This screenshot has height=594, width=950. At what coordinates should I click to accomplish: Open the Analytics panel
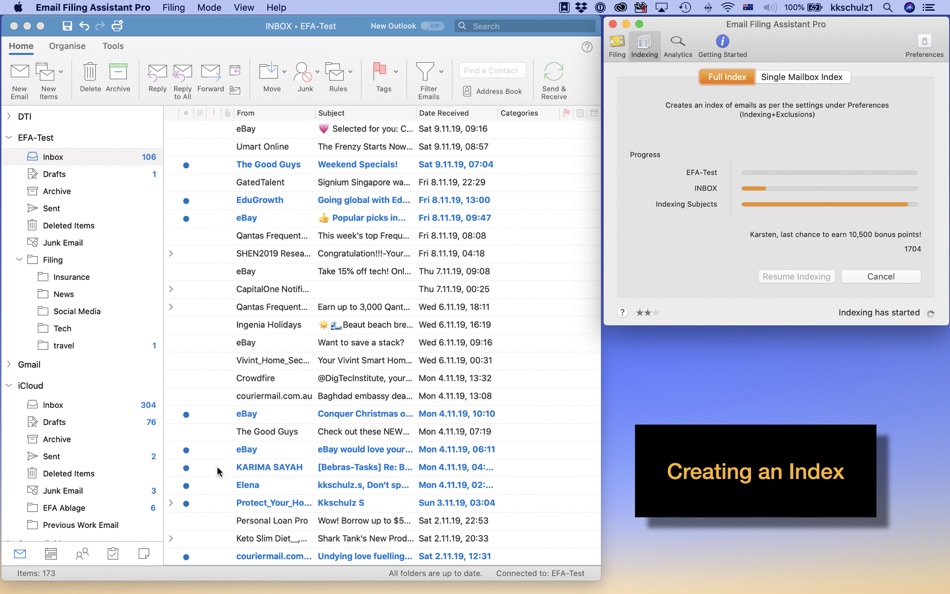677,42
